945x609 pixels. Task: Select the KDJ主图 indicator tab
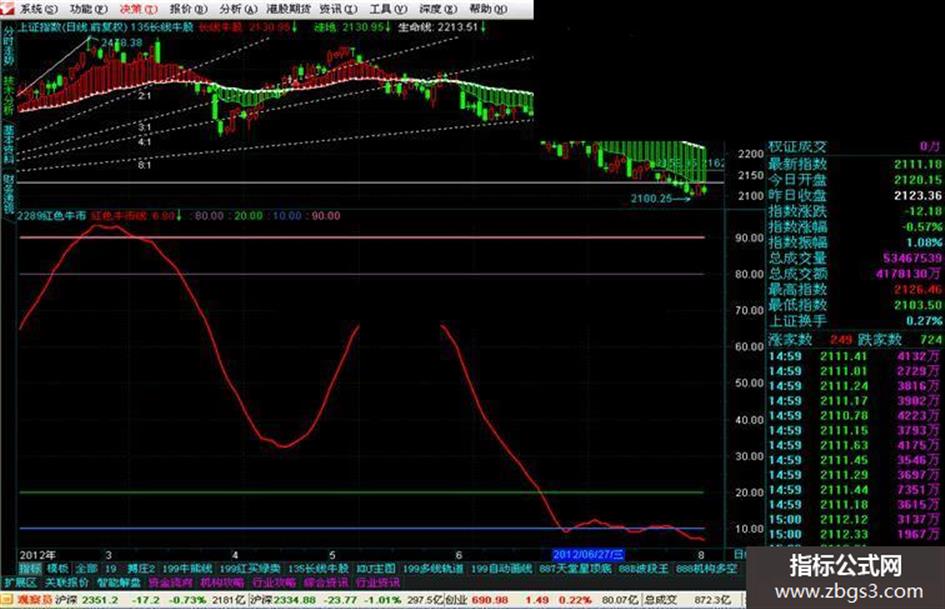click(375, 569)
